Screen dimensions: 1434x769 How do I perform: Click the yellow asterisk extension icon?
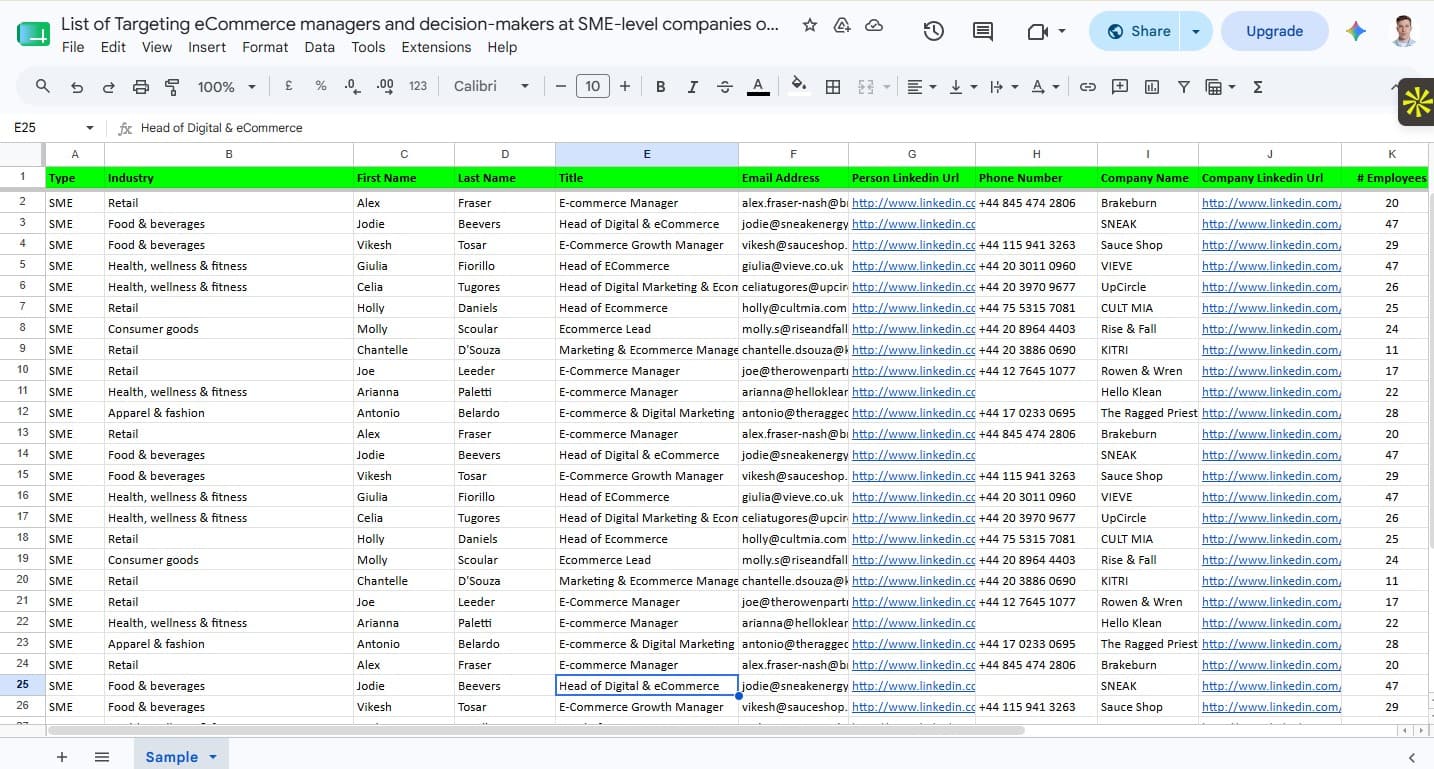click(1416, 102)
